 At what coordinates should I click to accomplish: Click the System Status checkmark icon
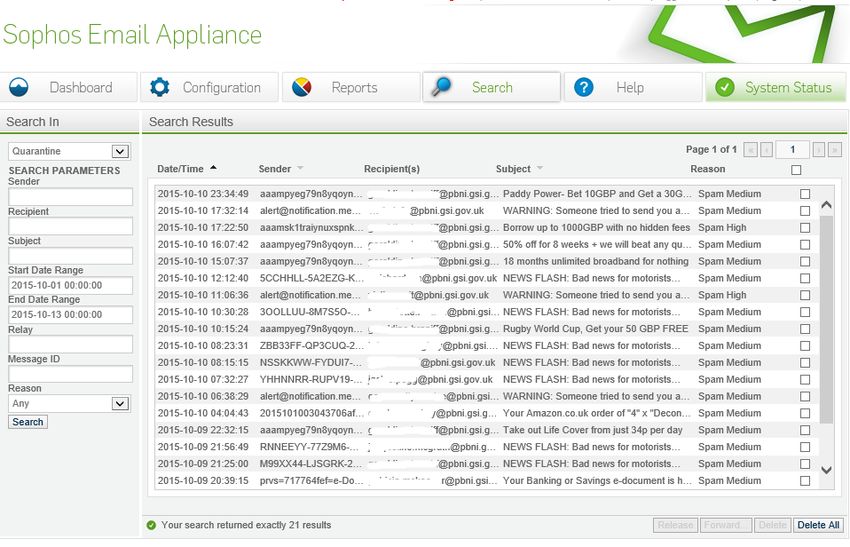point(725,87)
